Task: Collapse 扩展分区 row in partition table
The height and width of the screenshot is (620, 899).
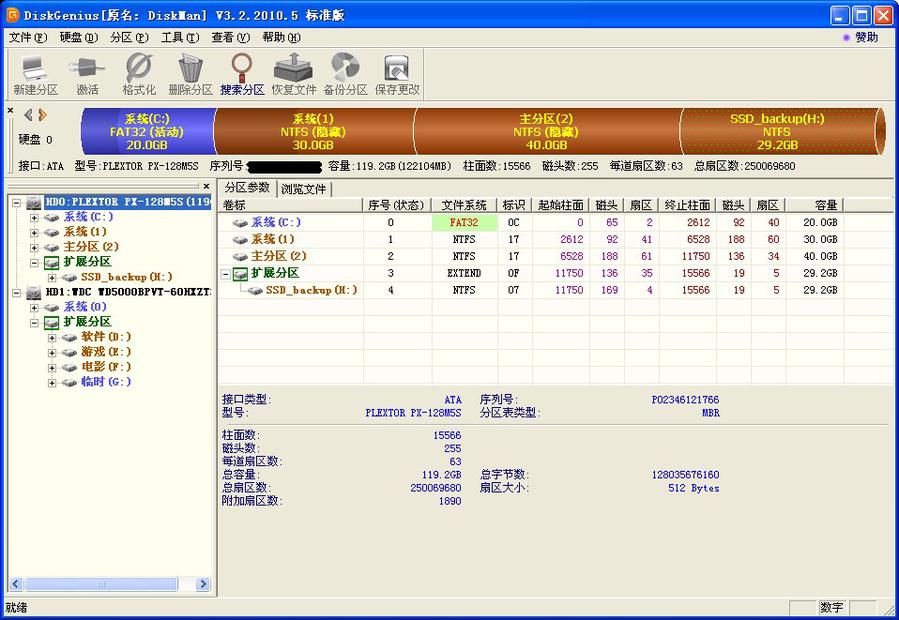Action: click(x=226, y=274)
